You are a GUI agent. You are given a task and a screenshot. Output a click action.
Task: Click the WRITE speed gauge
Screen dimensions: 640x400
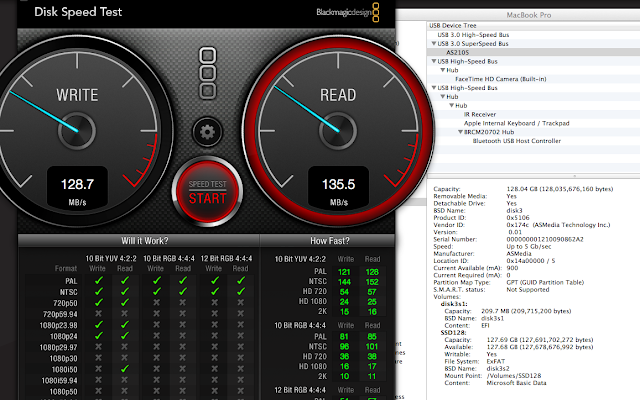pos(77,131)
